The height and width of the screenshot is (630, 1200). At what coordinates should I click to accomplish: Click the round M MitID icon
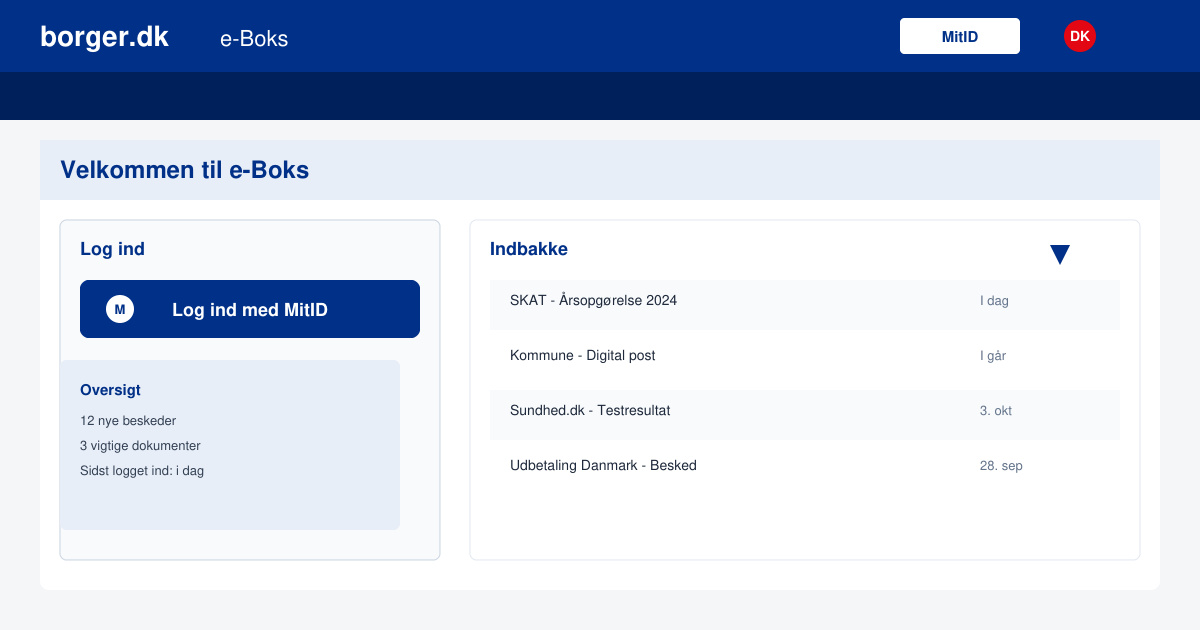pyautogui.click(x=120, y=309)
